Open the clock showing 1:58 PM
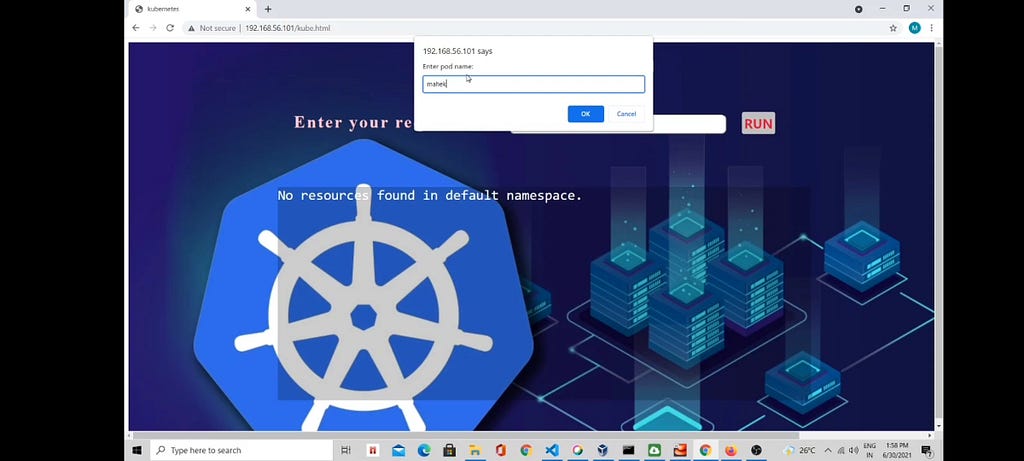Image resolution: width=1024 pixels, height=461 pixels. (x=897, y=450)
